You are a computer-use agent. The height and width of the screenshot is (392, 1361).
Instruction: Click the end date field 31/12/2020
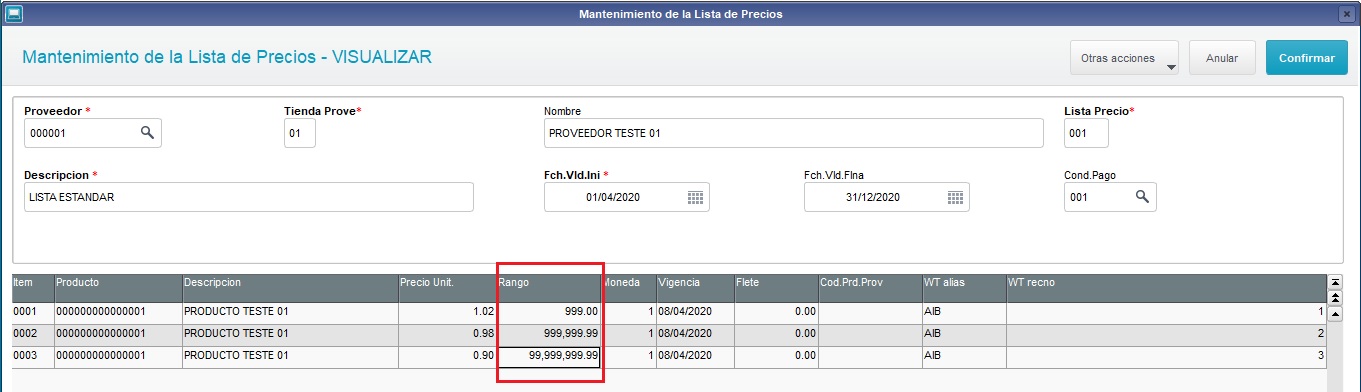pyautogui.click(x=886, y=197)
